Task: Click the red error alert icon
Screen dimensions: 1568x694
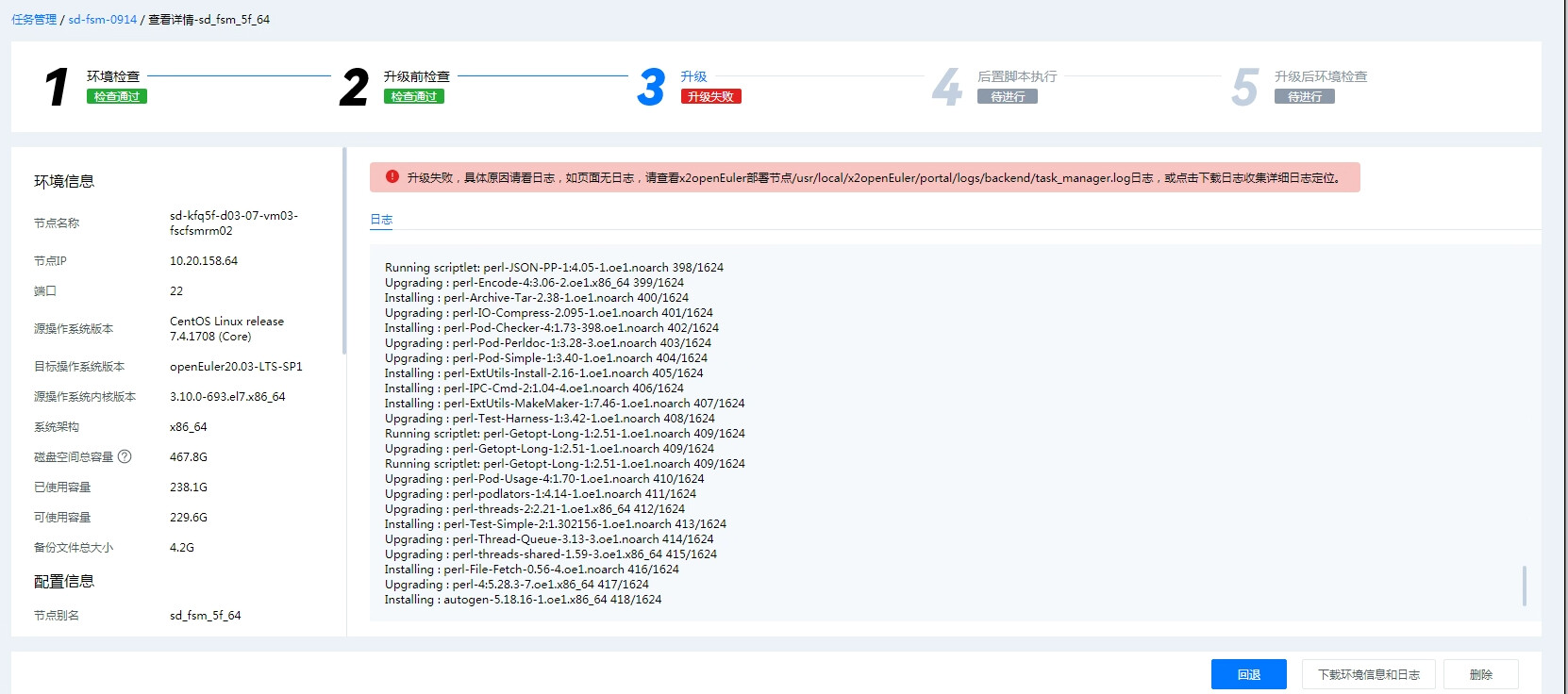Action: point(392,176)
